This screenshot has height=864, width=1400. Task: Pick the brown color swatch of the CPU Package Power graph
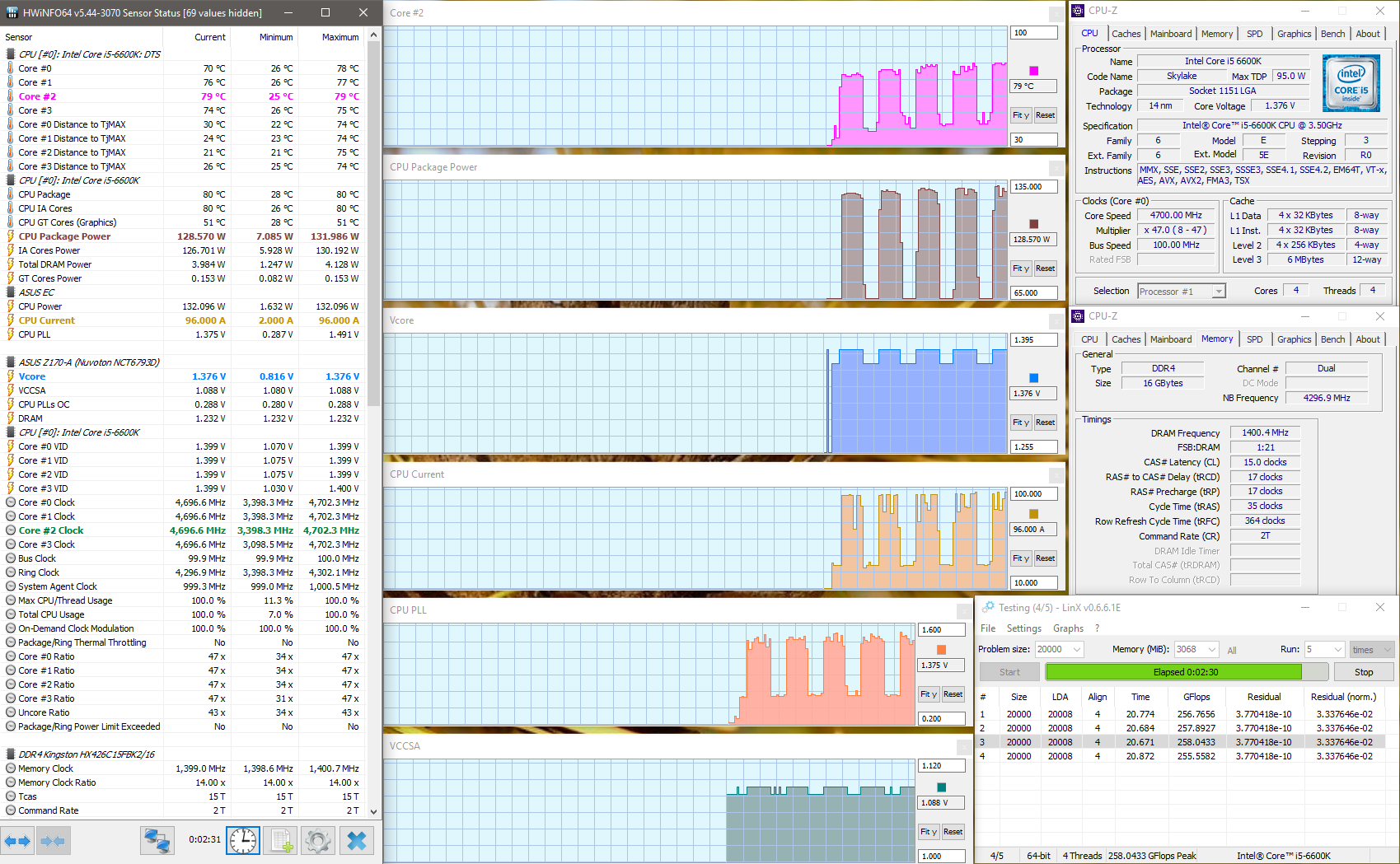click(x=1034, y=224)
